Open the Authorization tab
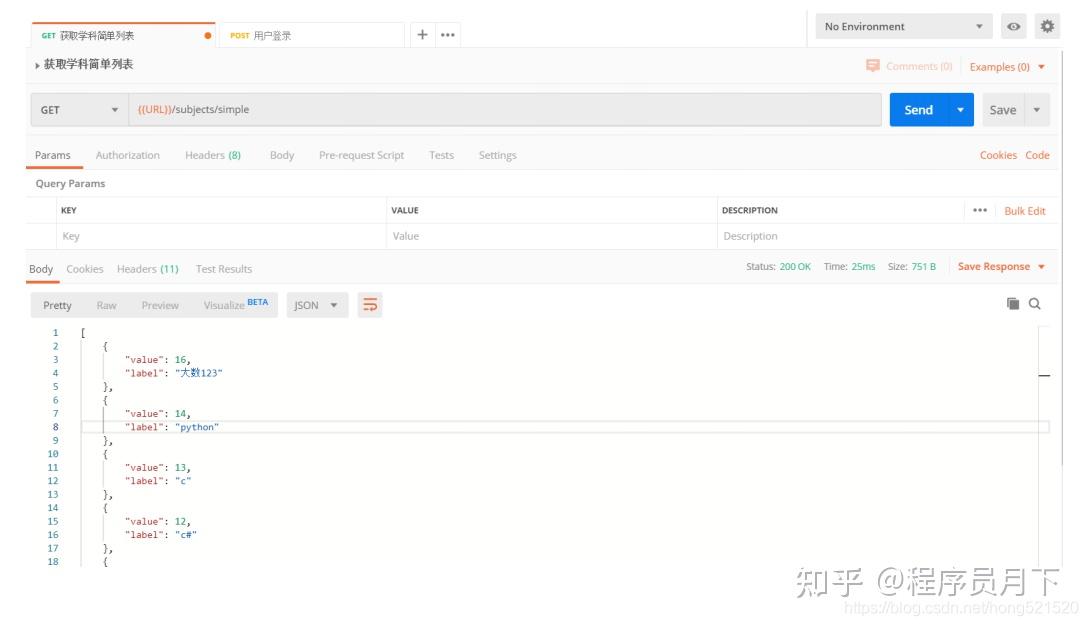 pyautogui.click(x=128, y=155)
